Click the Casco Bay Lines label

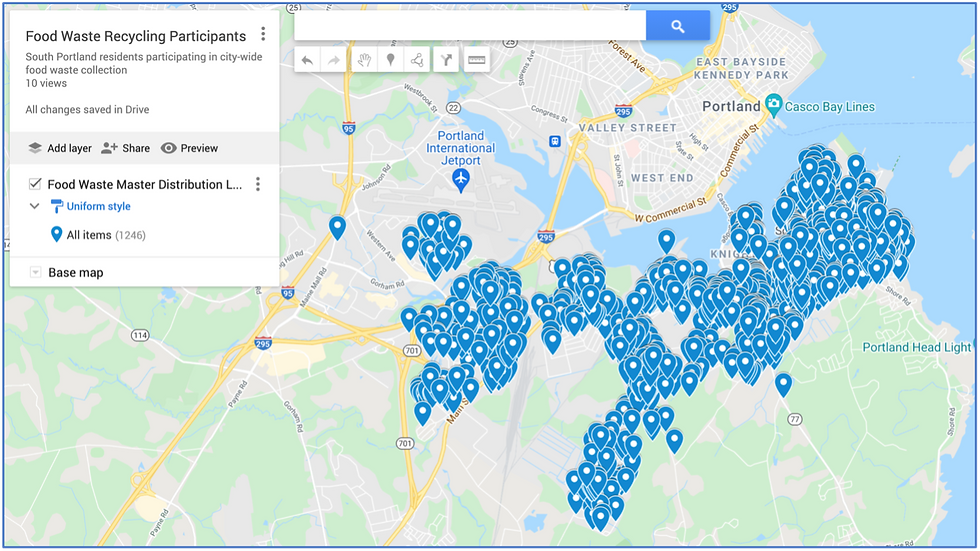(829, 107)
